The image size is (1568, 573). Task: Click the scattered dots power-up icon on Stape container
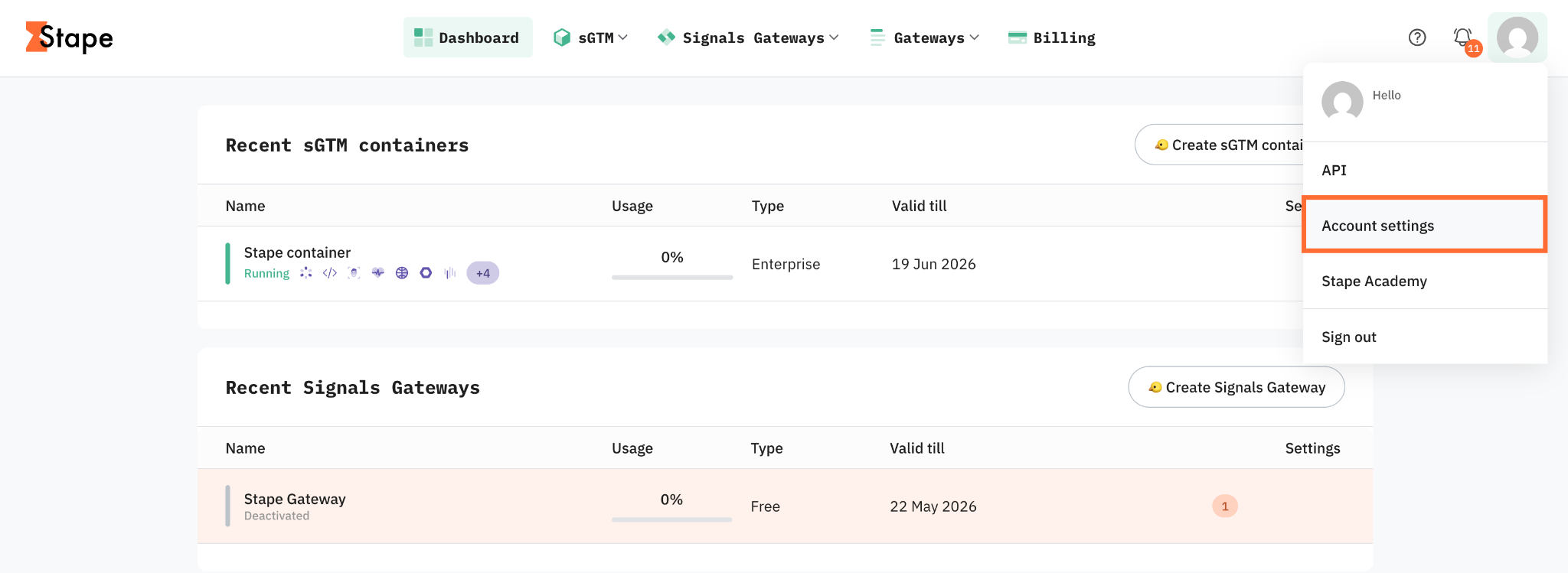pos(306,273)
